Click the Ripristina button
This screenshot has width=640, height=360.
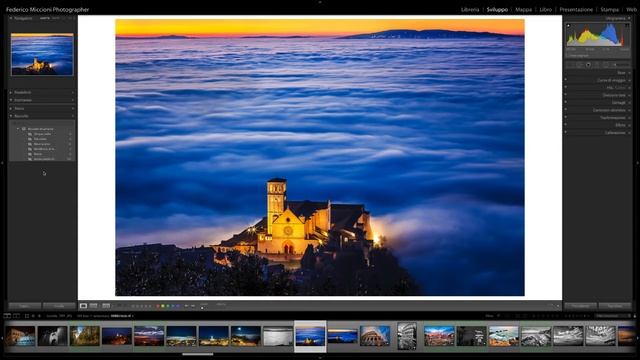[x=615, y=306]
